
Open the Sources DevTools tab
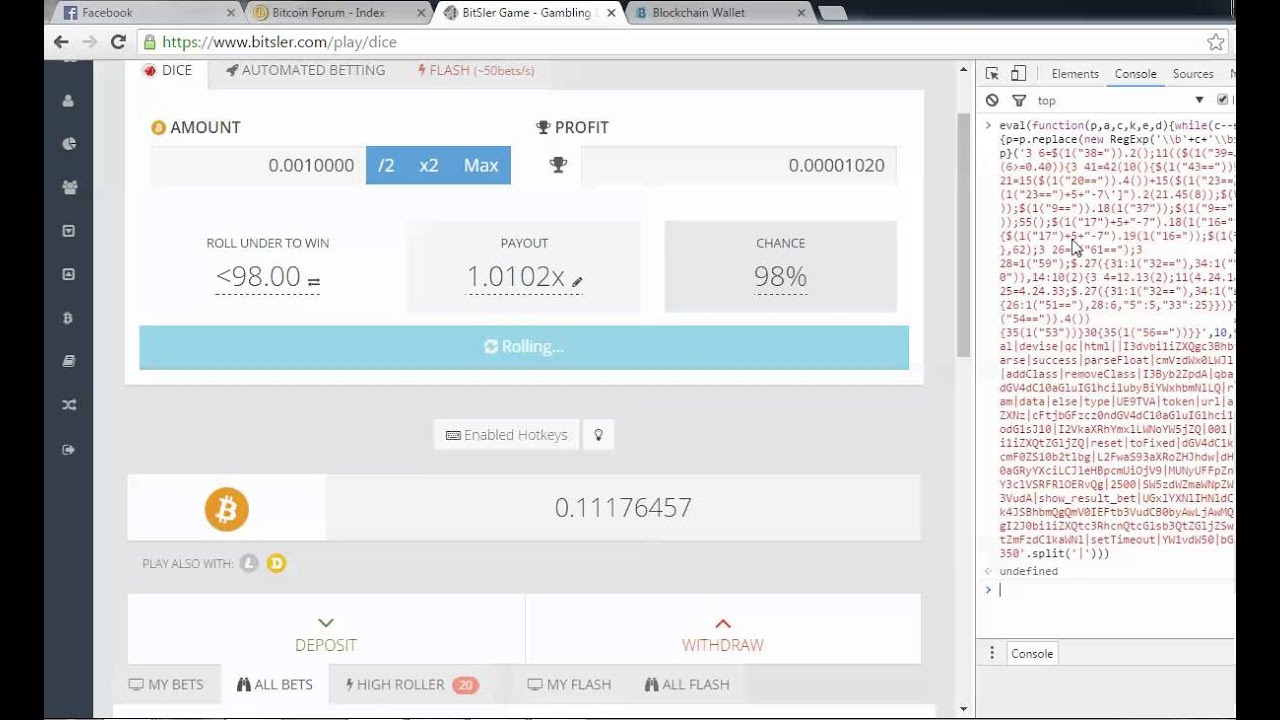pos(1192,74)
